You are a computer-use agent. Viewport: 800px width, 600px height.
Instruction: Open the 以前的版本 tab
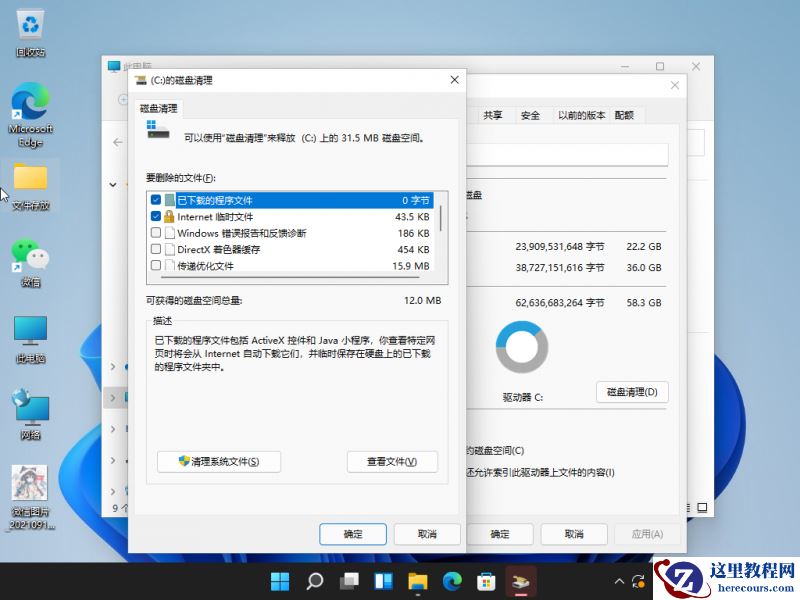click(x=584, y=114)
